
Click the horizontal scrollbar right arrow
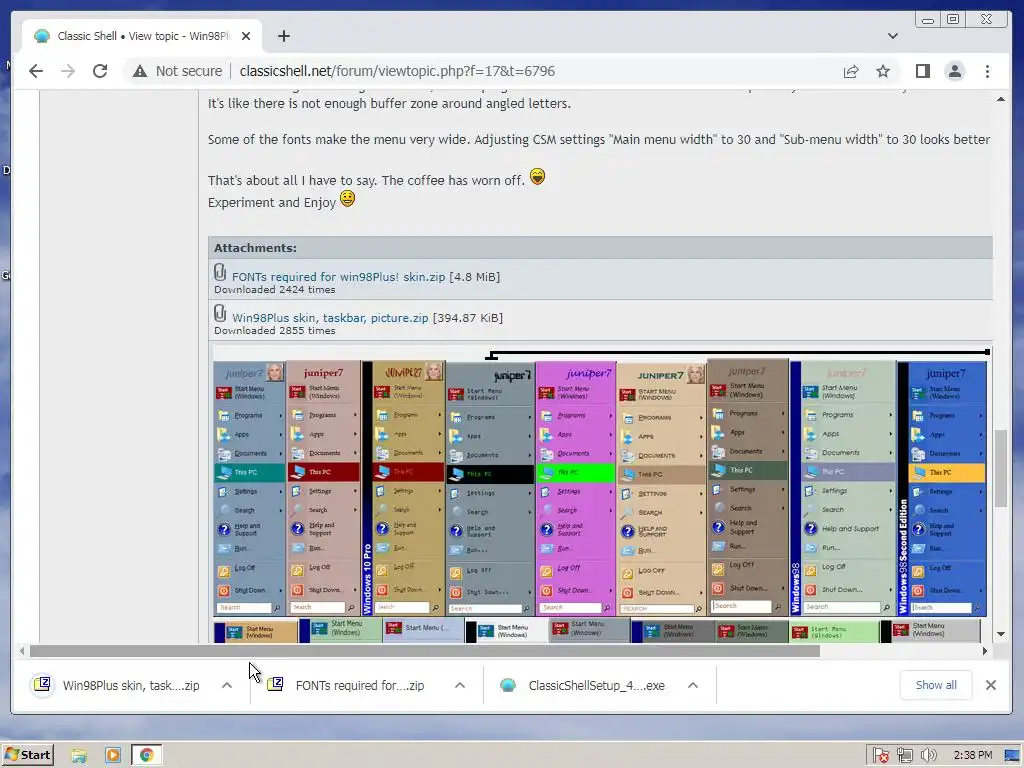[x=985, y=650]
